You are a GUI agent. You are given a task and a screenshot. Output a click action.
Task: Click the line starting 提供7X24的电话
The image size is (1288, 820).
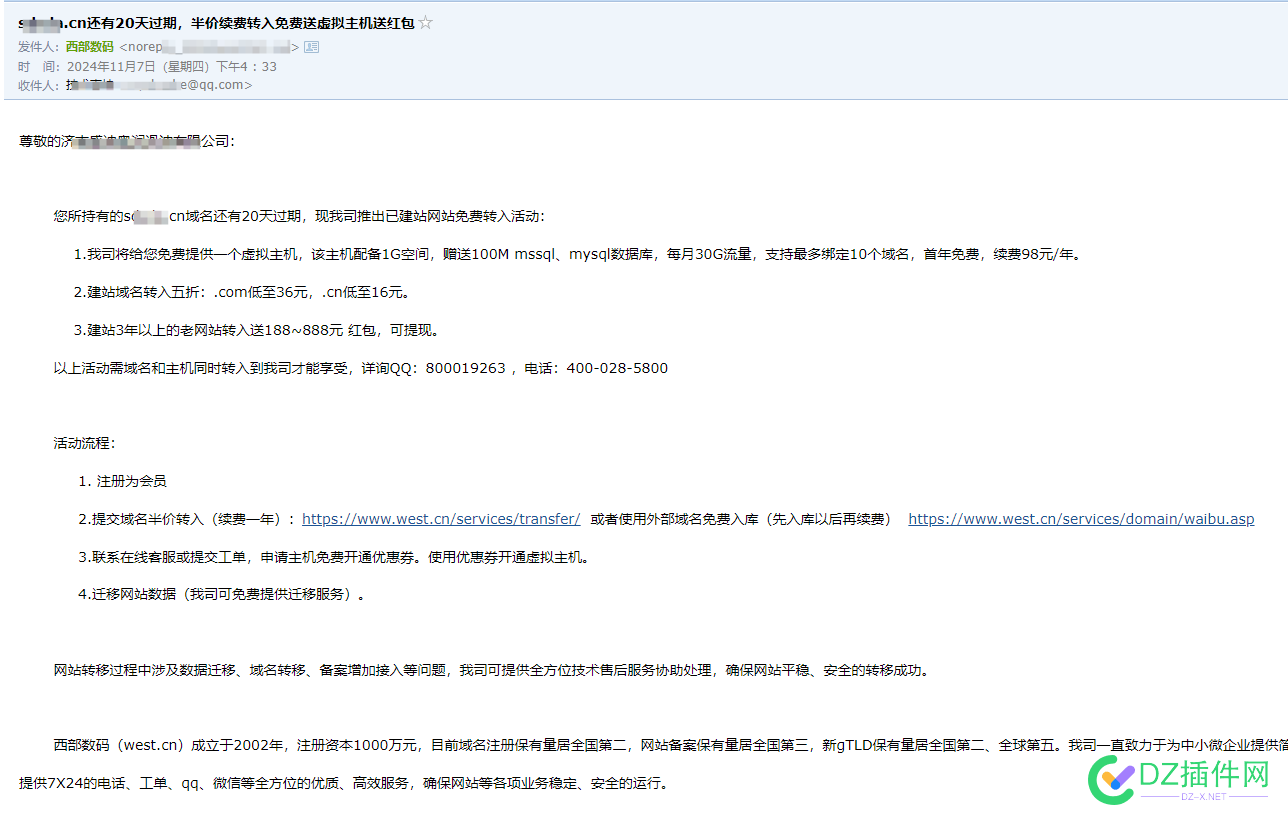coord(344,783)
